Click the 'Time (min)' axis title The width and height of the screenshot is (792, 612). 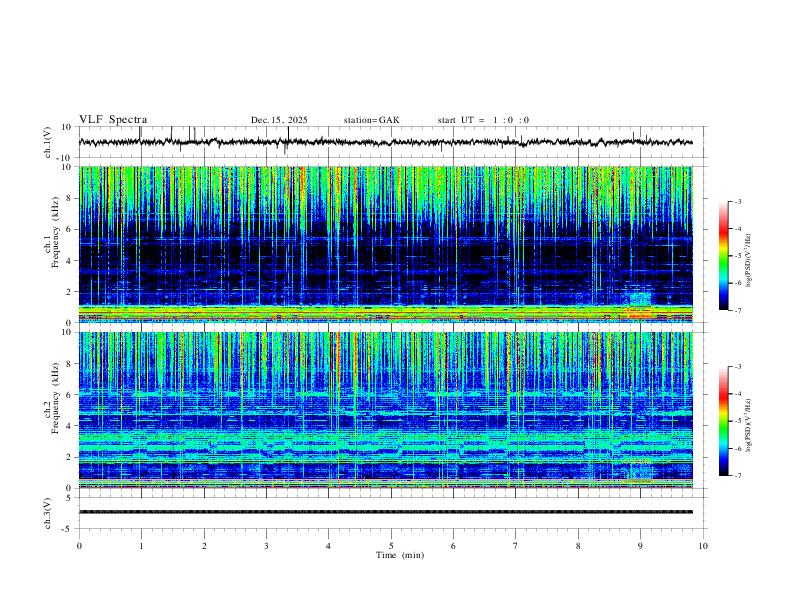tap(400, 555)
